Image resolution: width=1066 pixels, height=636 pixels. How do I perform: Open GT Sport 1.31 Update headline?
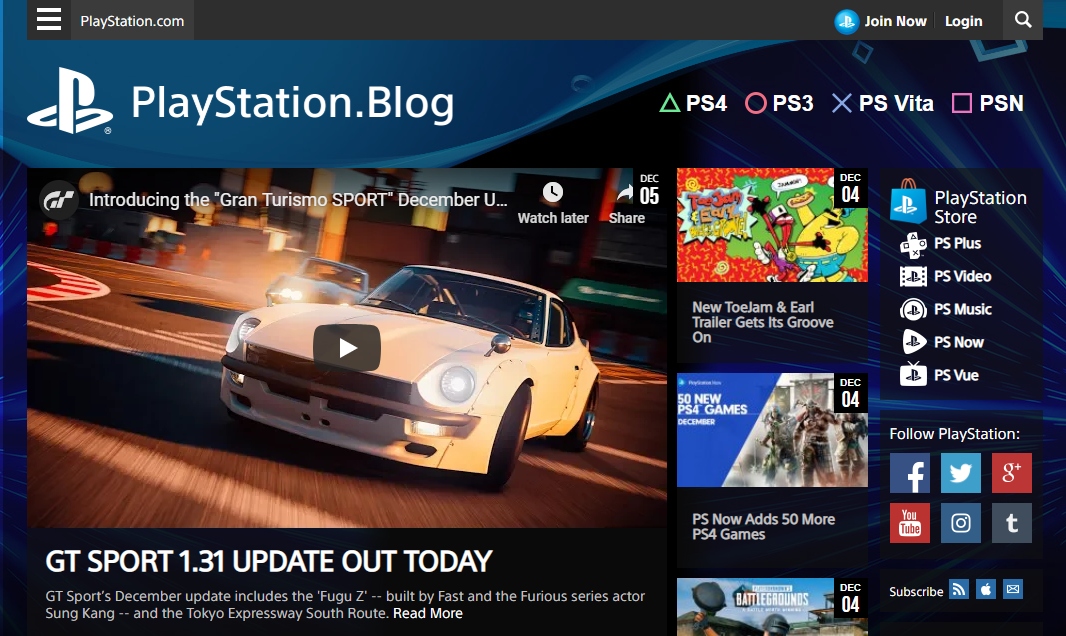[x=269, y=561]
